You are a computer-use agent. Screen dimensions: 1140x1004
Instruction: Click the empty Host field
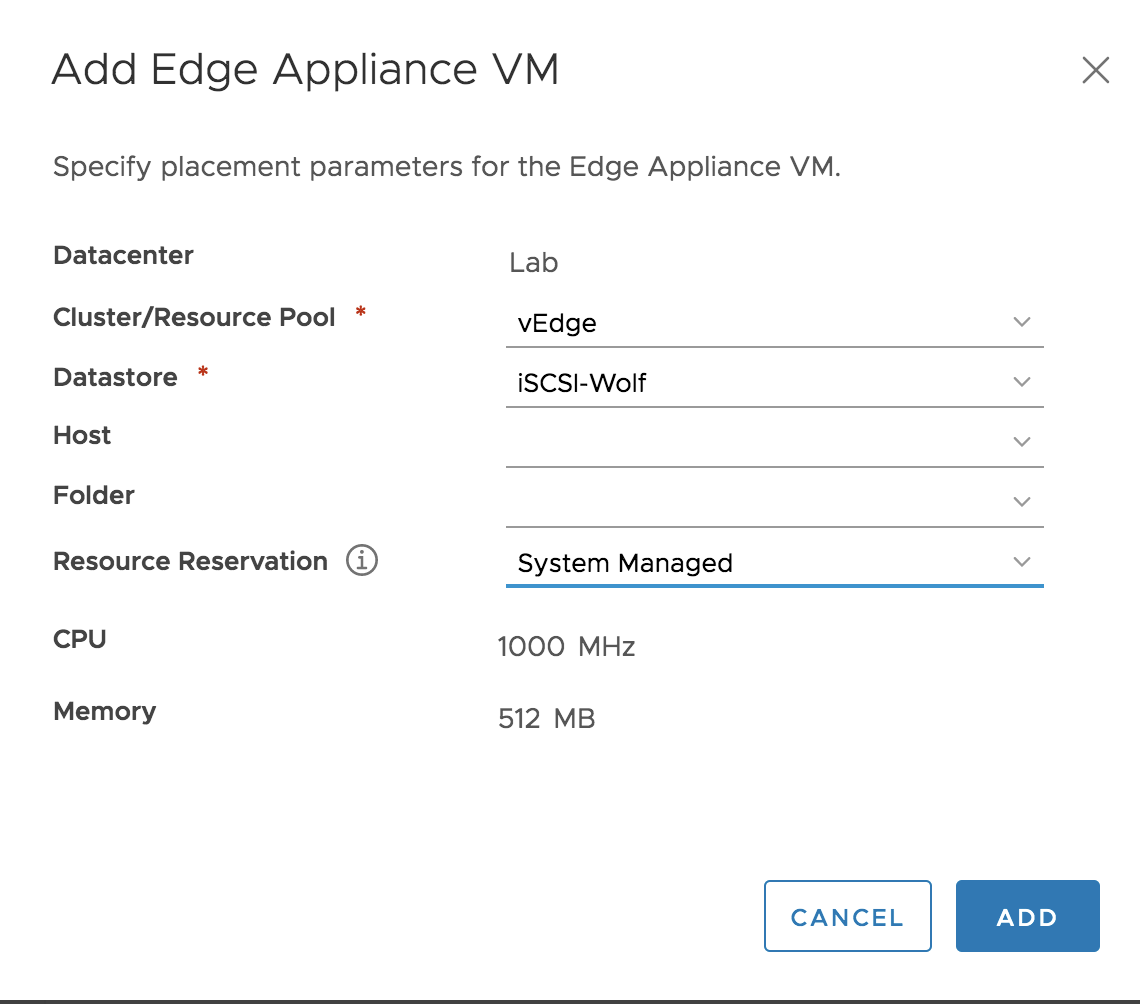pyautogui.click(x=700, y=442)
